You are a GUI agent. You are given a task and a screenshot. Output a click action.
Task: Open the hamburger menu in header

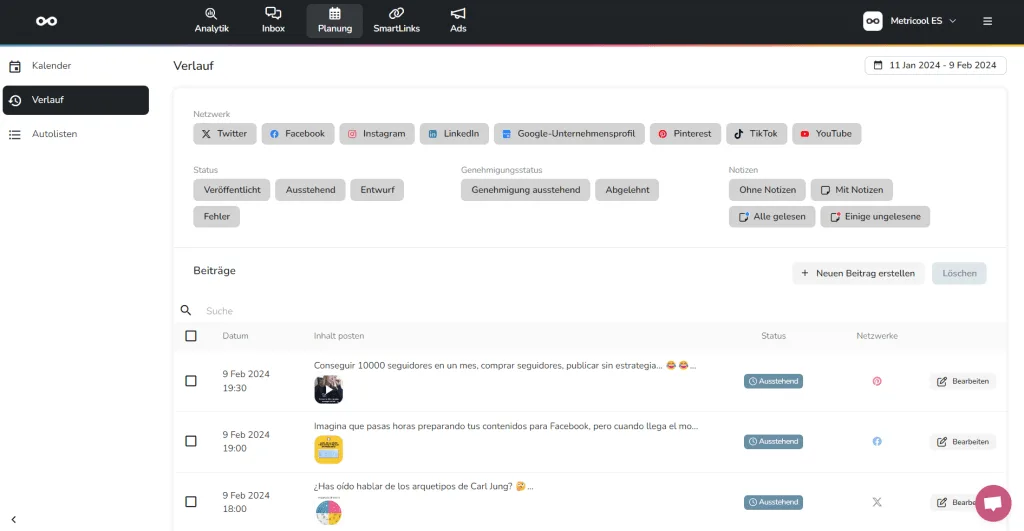coord(988,21)
